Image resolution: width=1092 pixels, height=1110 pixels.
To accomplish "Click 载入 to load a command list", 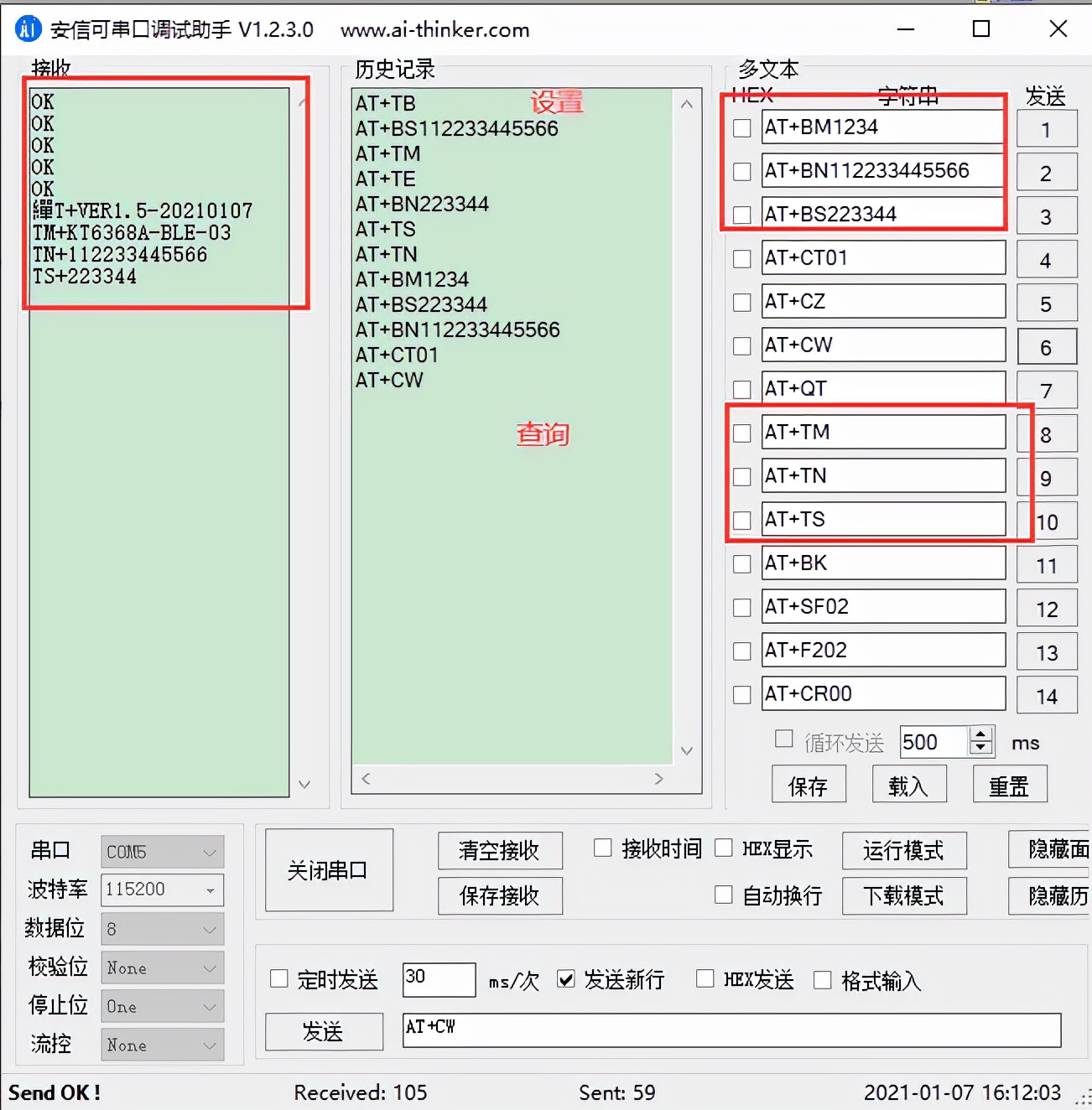I will tap(909, 784).
